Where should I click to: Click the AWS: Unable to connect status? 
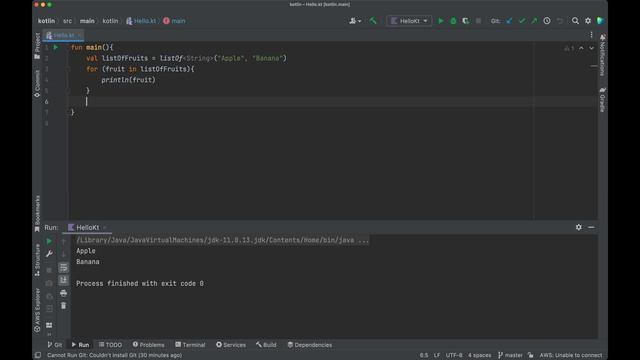point(571,355)
